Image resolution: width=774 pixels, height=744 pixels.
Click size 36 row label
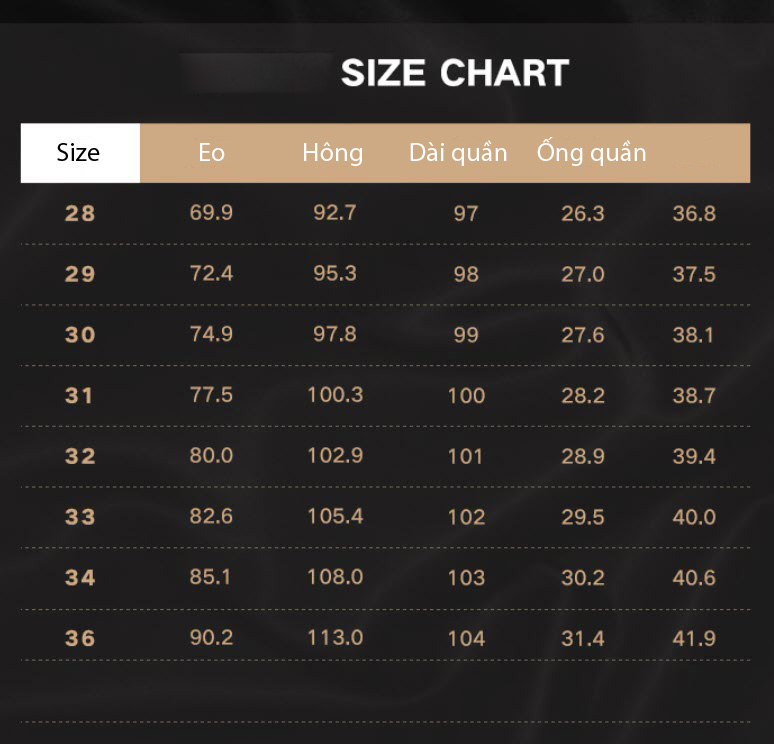(x=80, y=638)
